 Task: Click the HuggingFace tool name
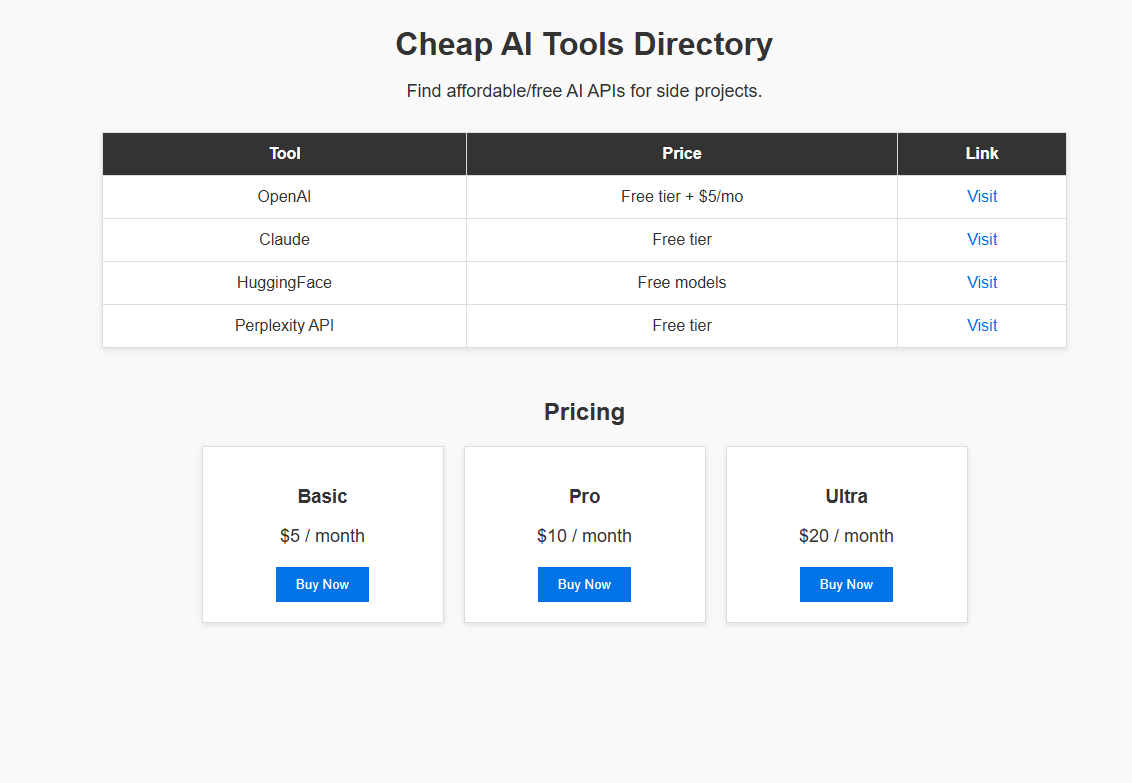(x=284, y=282)
